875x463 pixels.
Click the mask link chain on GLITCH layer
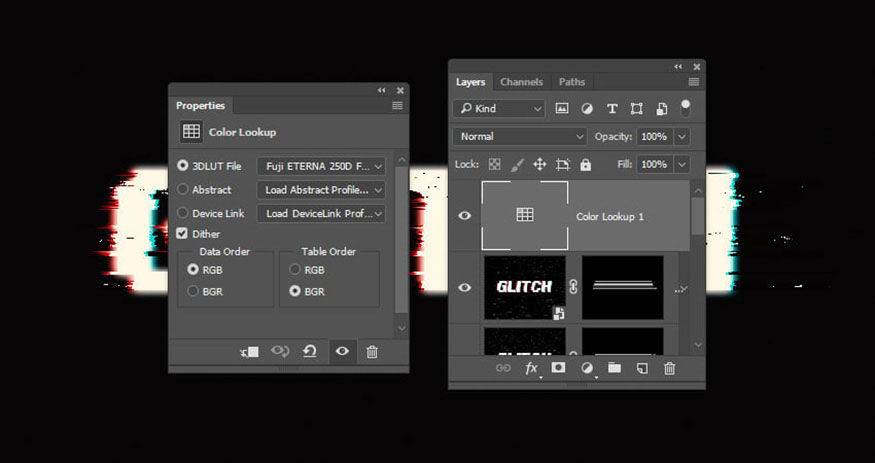pos(573,287)
